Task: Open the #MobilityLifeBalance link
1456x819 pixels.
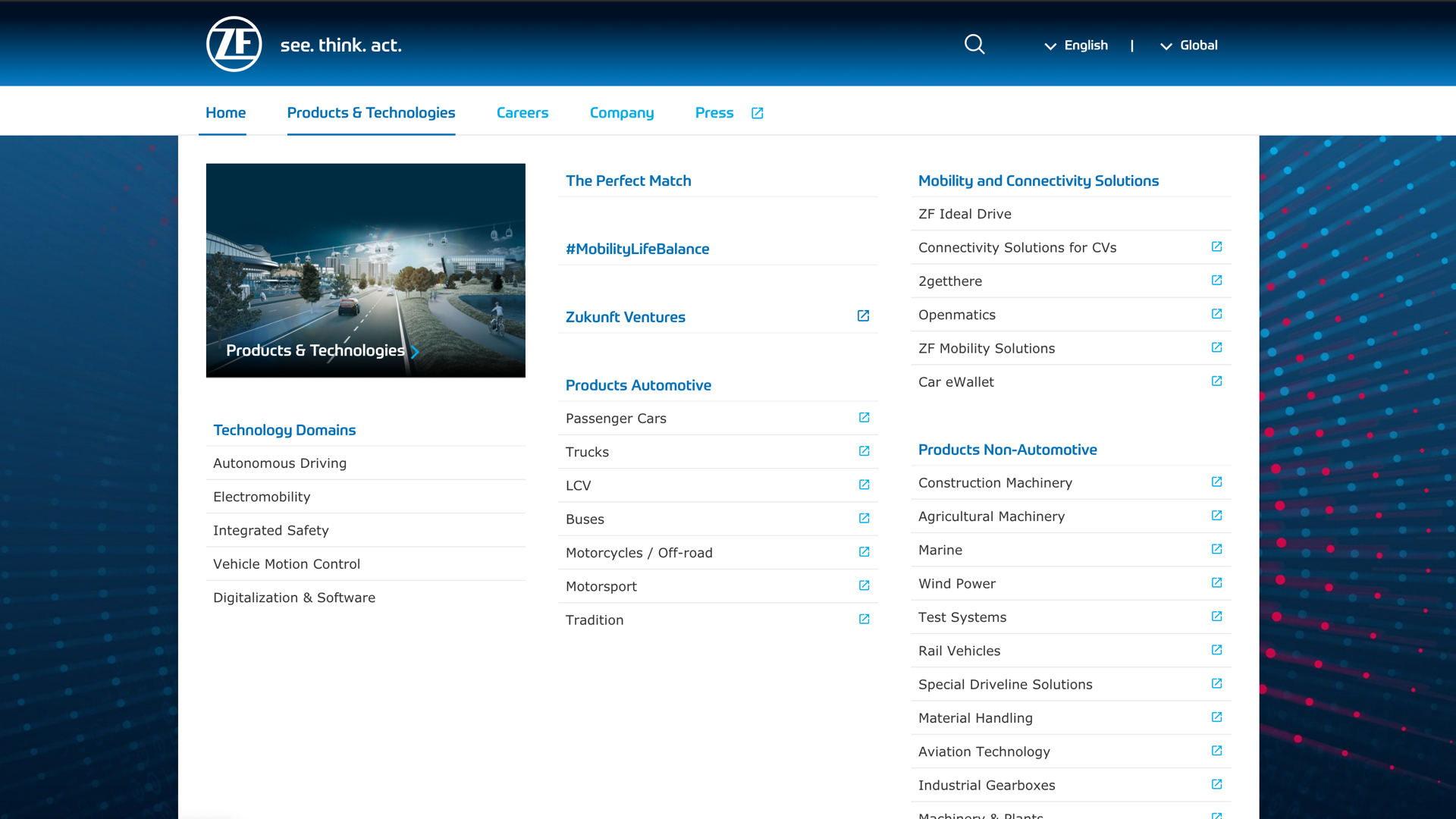Action: point(637,249)
